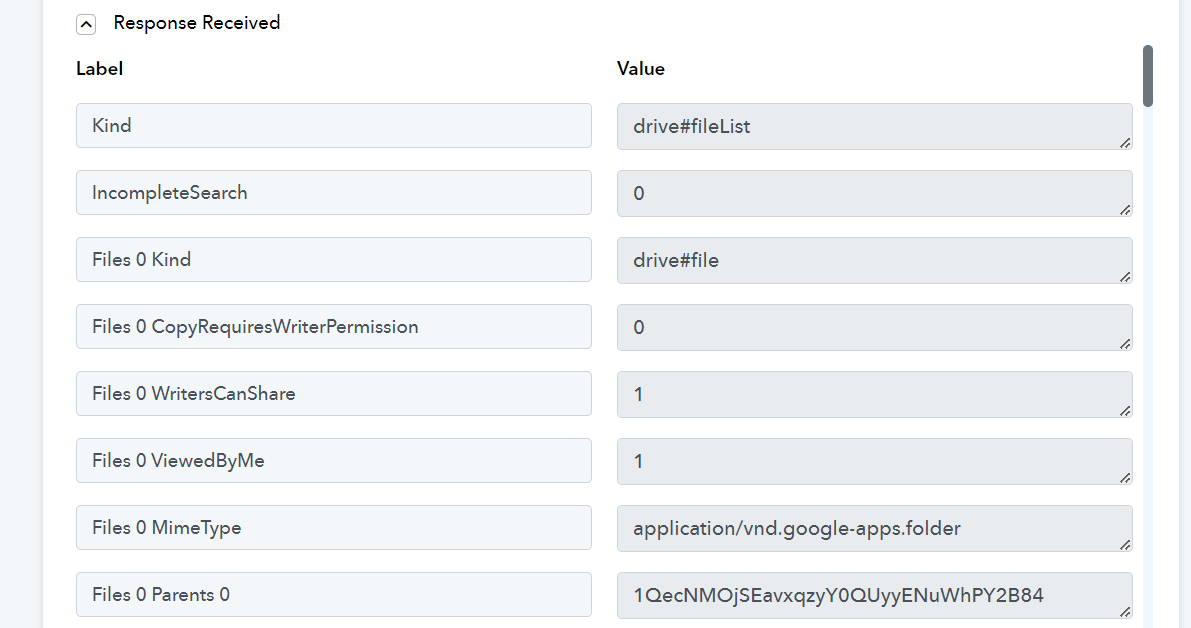Select the Files 0 ViewedByMe label field
This screenshot has width=1191, height=628.
click(333, 460)
